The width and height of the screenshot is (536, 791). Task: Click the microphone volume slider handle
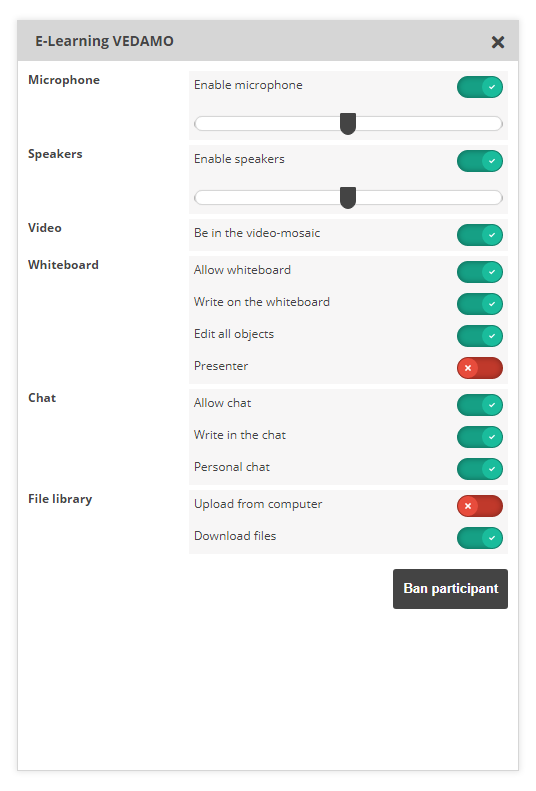(348, 124)
